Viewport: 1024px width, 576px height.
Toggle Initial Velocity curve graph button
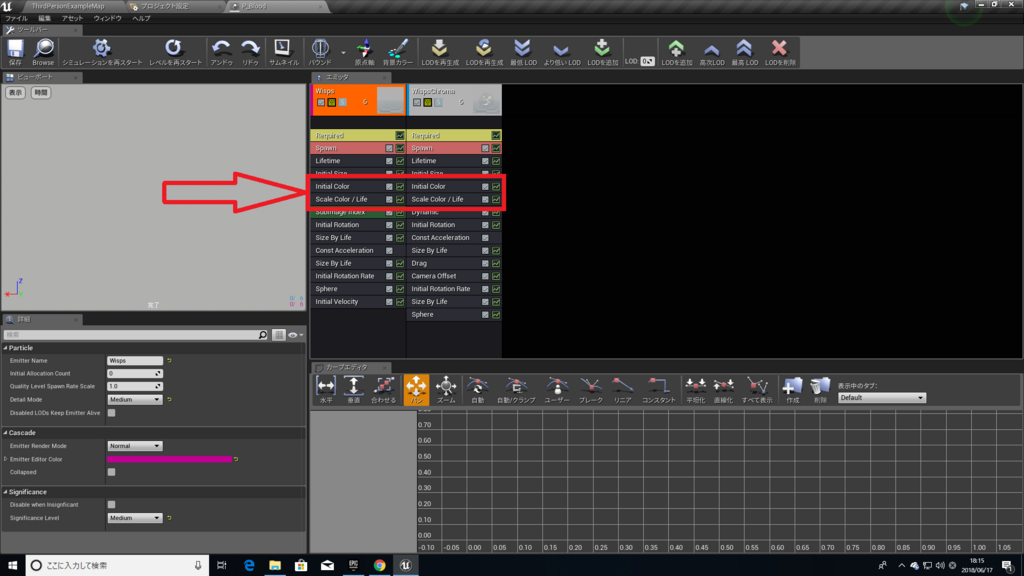point(400,302)
